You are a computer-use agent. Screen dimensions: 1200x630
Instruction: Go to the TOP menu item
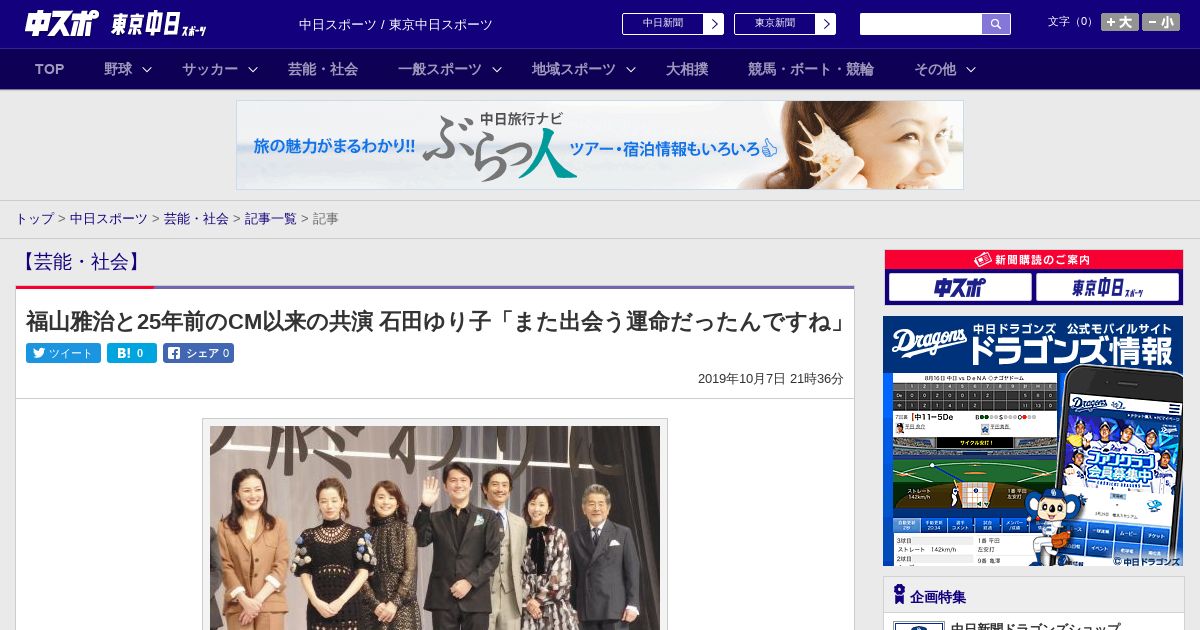click(50, 69)
